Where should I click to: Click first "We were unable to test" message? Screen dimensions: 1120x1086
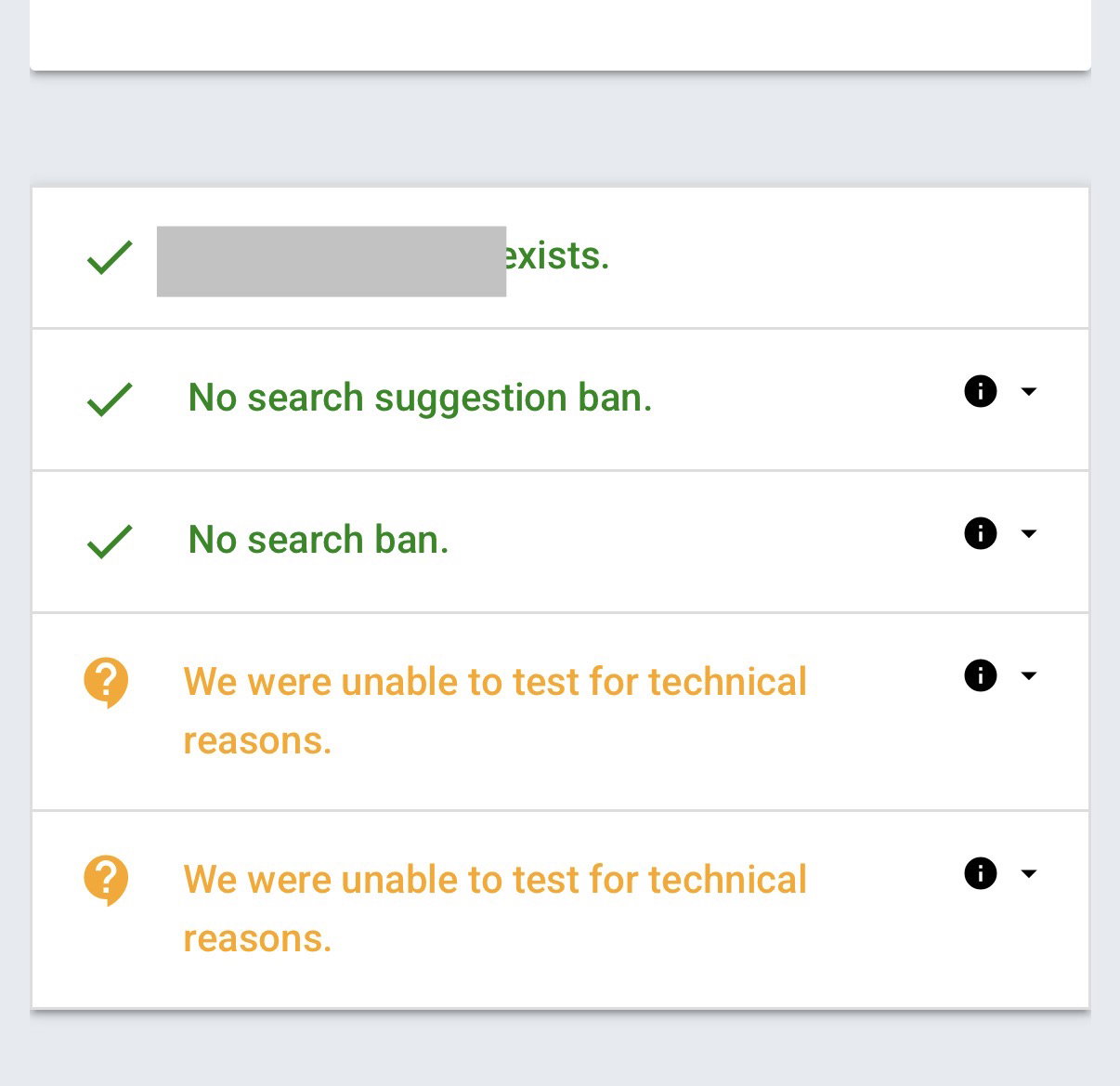[x=495, y=711]
